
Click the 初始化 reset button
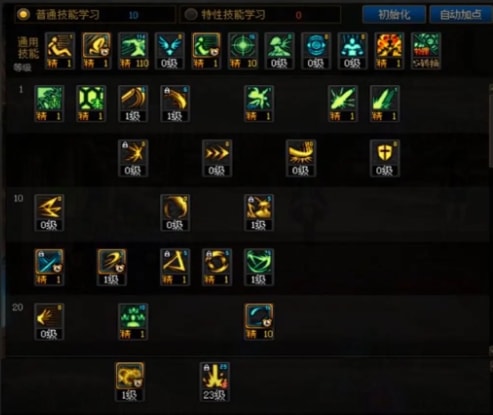(x=394, y=15)
